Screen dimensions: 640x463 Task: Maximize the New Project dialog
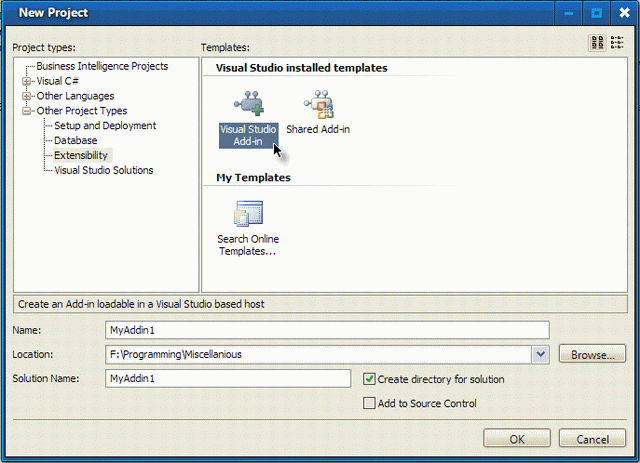[596, 13]
